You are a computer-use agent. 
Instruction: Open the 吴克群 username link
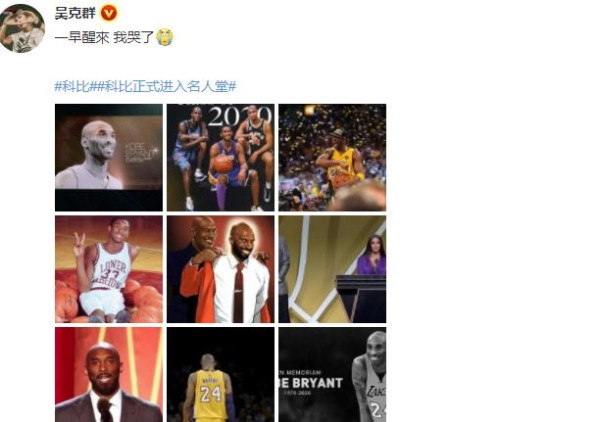75,14
